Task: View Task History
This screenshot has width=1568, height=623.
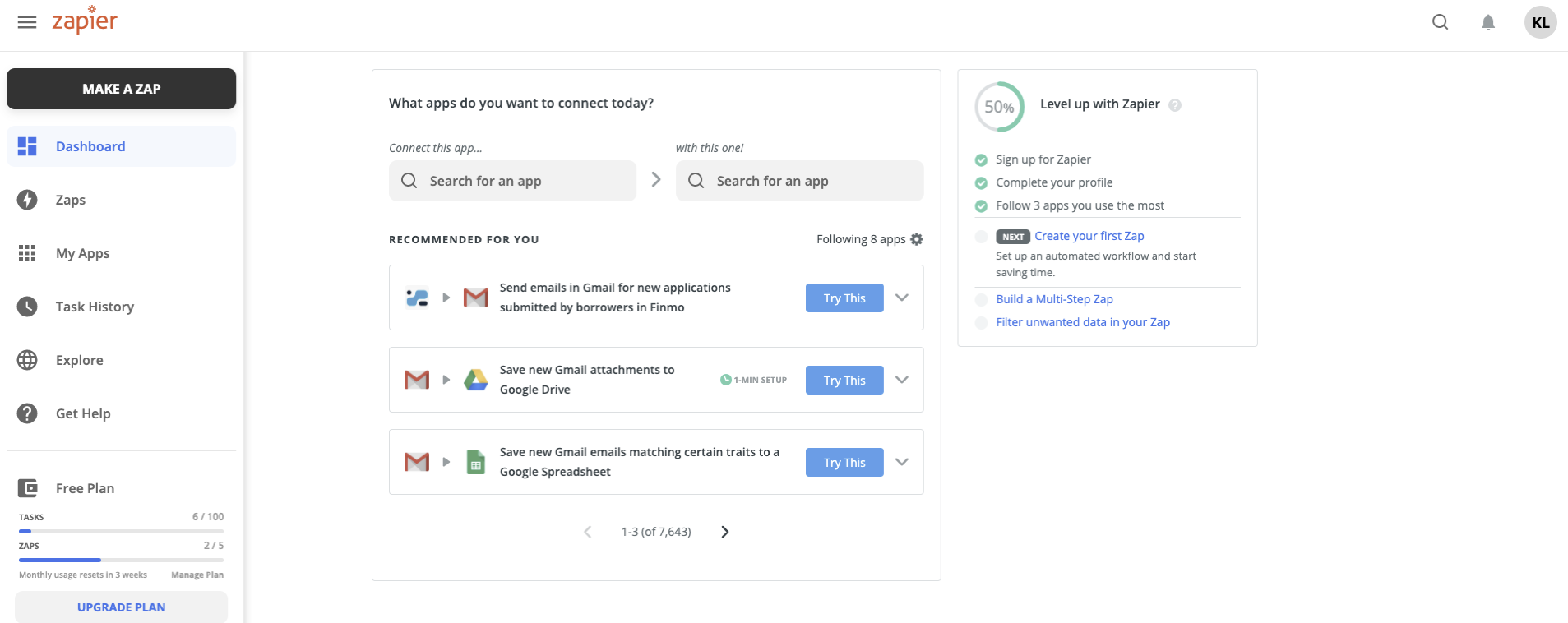Action: tap(121, 307)
